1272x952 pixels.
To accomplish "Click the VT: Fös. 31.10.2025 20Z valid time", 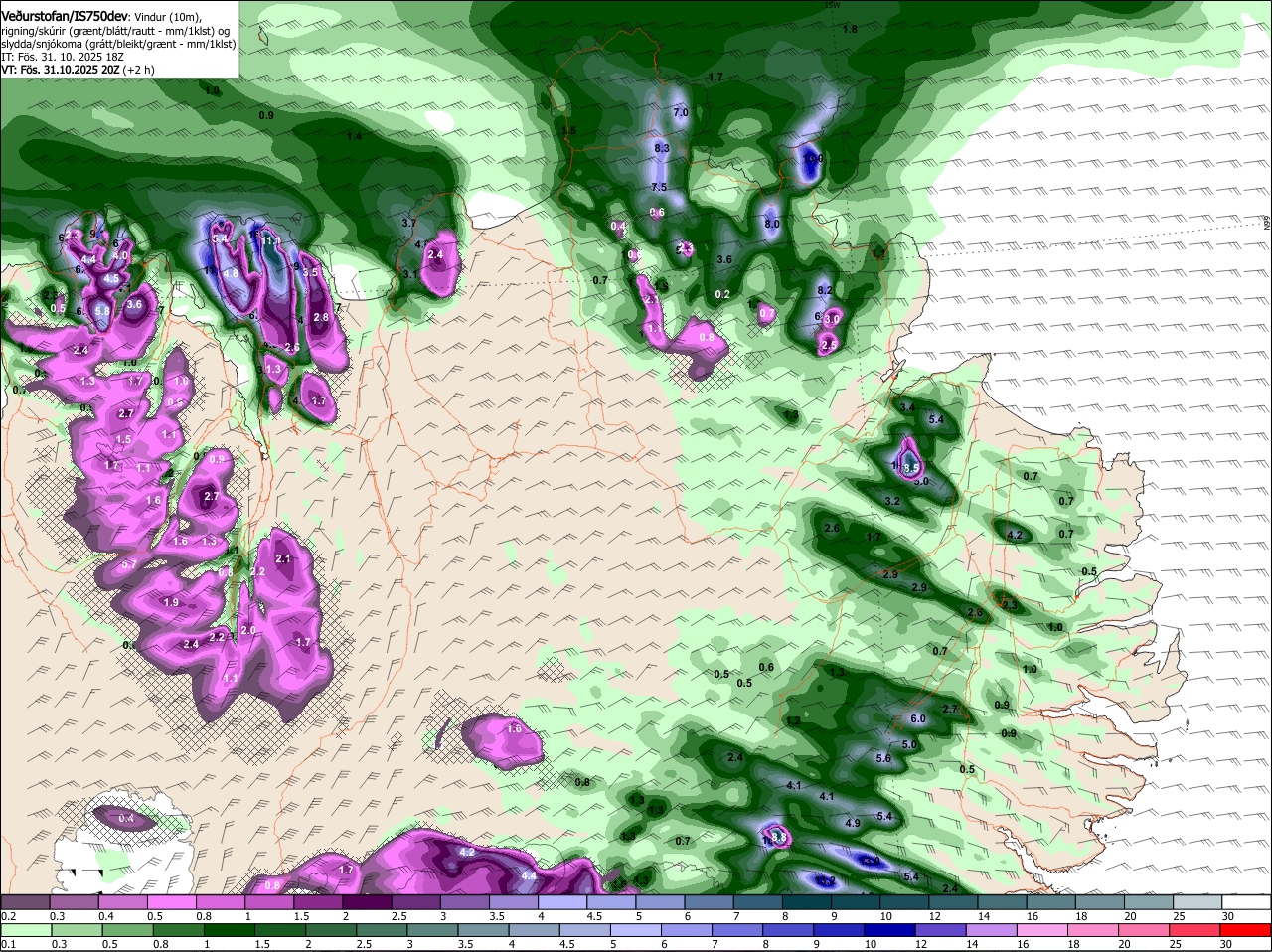I will [x=59, y=70].
